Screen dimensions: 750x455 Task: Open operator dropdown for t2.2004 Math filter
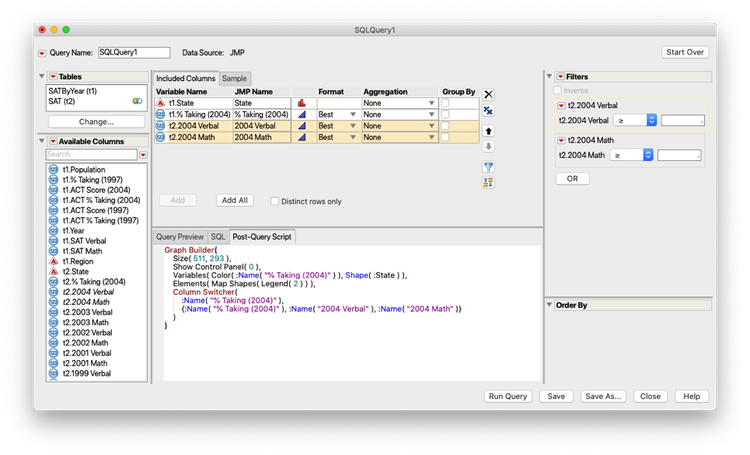pos(631,155)
